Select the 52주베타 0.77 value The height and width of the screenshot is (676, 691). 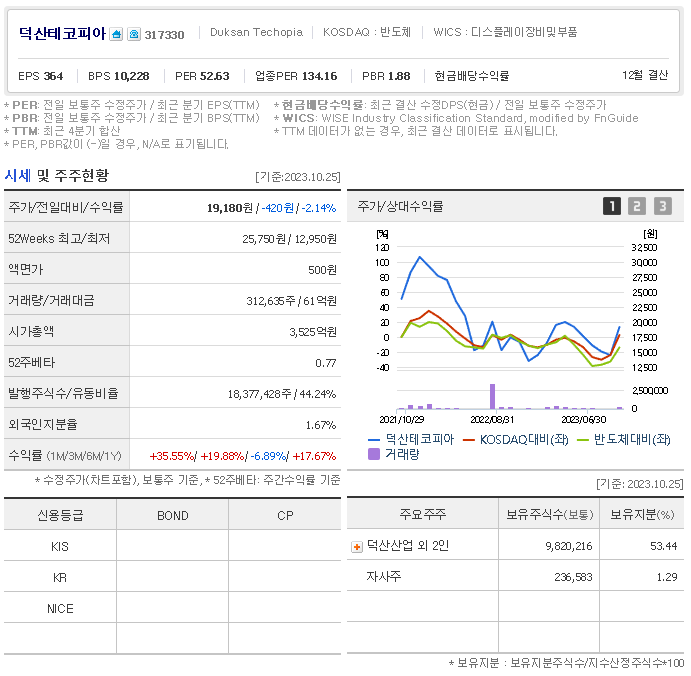click(x=326, y=363)
